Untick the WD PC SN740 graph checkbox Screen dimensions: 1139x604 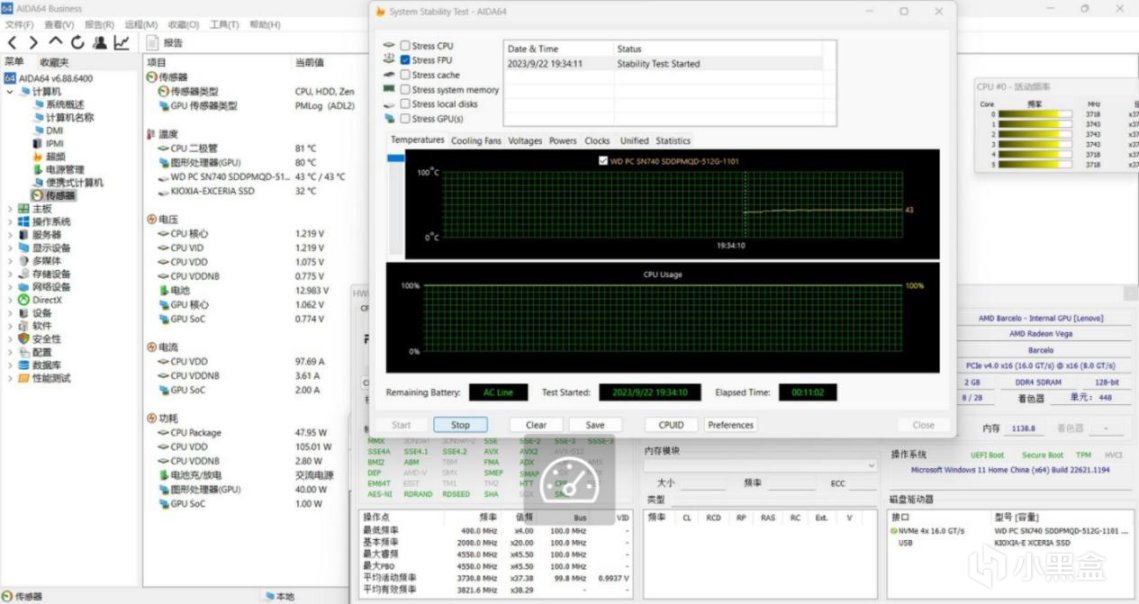click(x=603, y=161)
